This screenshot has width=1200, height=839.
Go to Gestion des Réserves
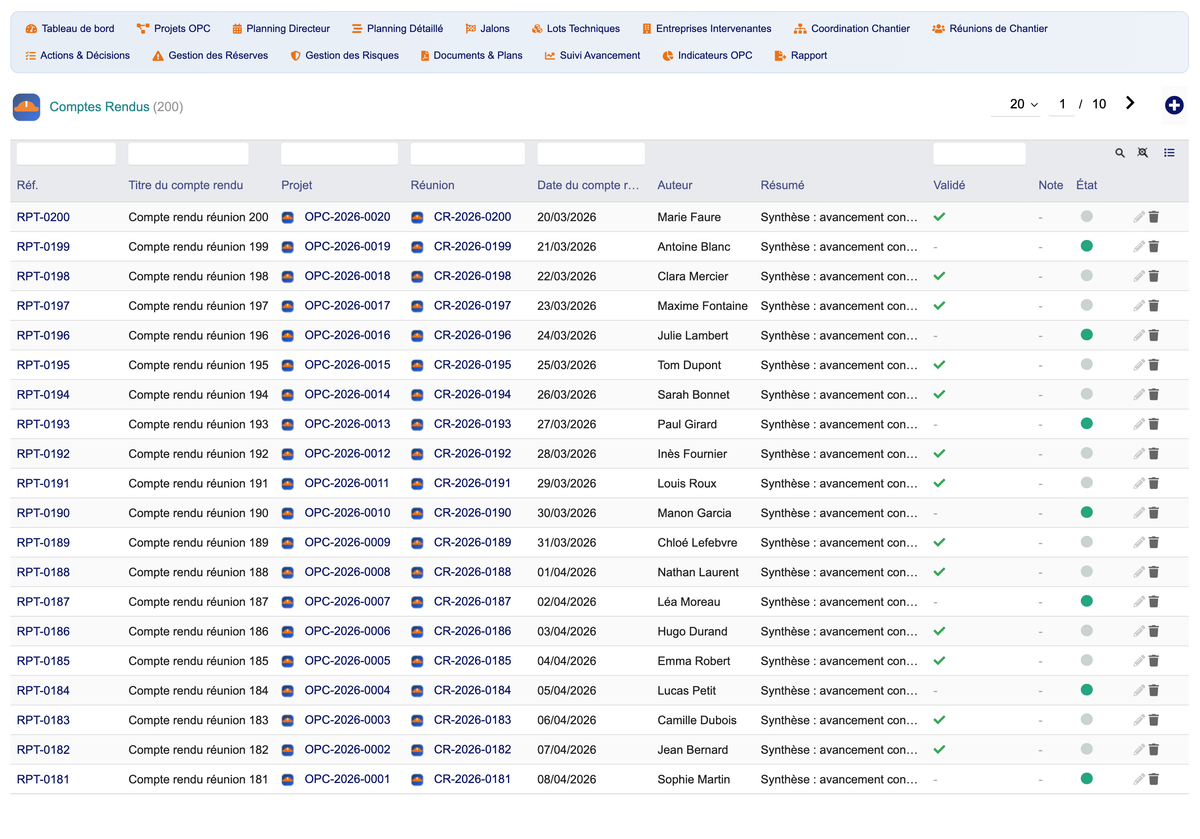210,56
